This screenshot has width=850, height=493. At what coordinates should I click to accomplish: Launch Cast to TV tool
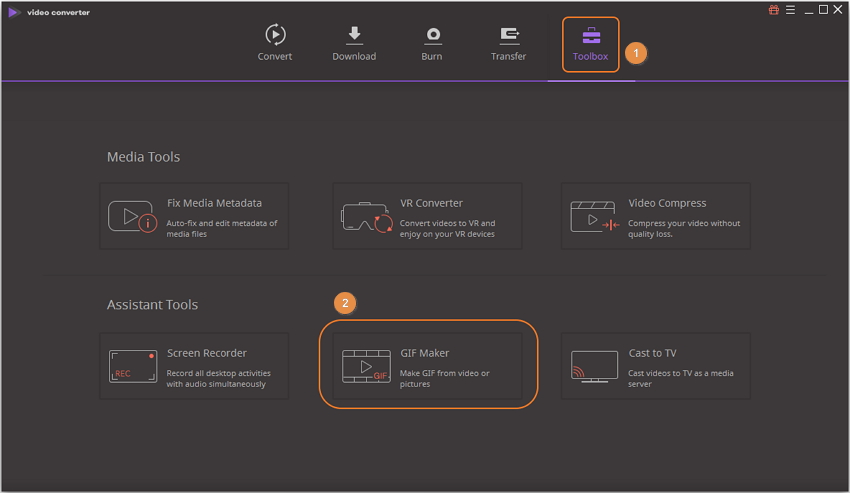point(656,366)
